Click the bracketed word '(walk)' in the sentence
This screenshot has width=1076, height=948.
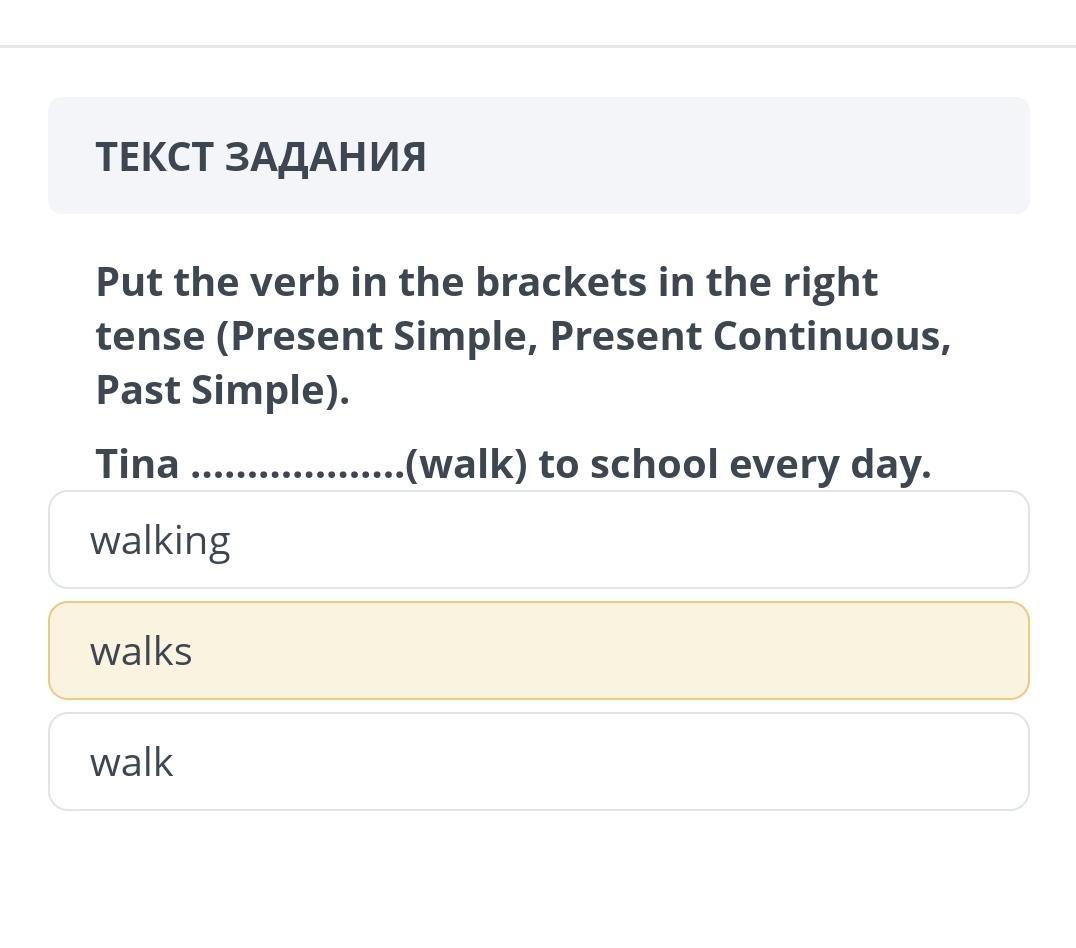[466, 465]
